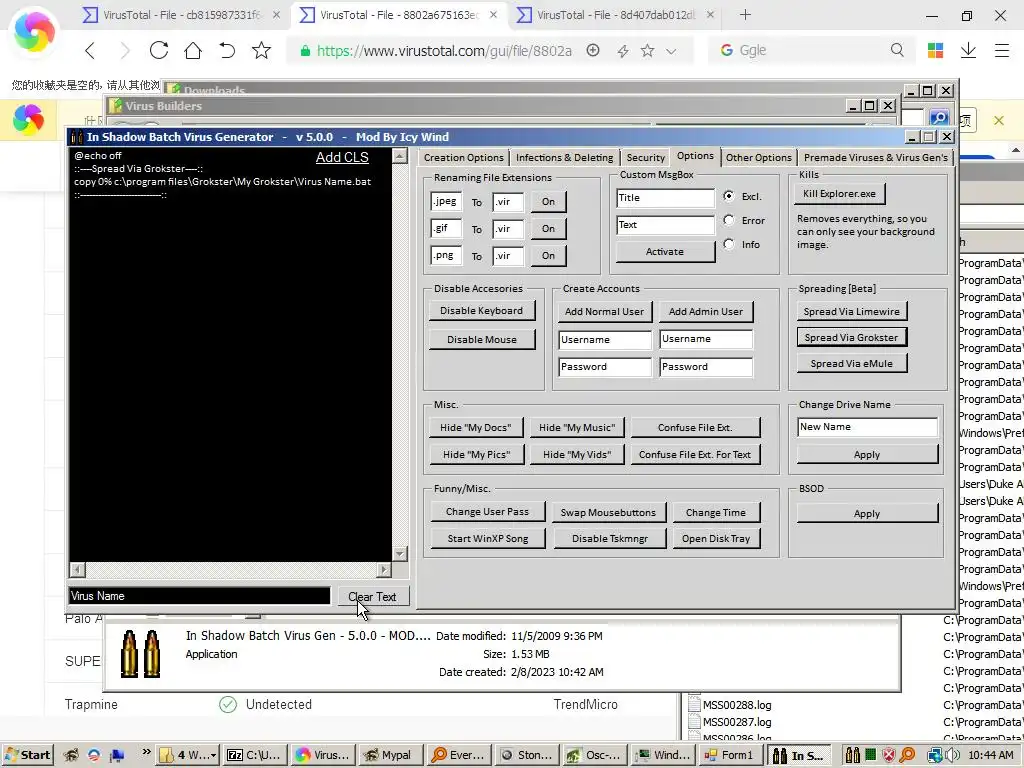1024x768 pixels.
Task: Expand the taskbar quick launch chevron
Action: 146,752
